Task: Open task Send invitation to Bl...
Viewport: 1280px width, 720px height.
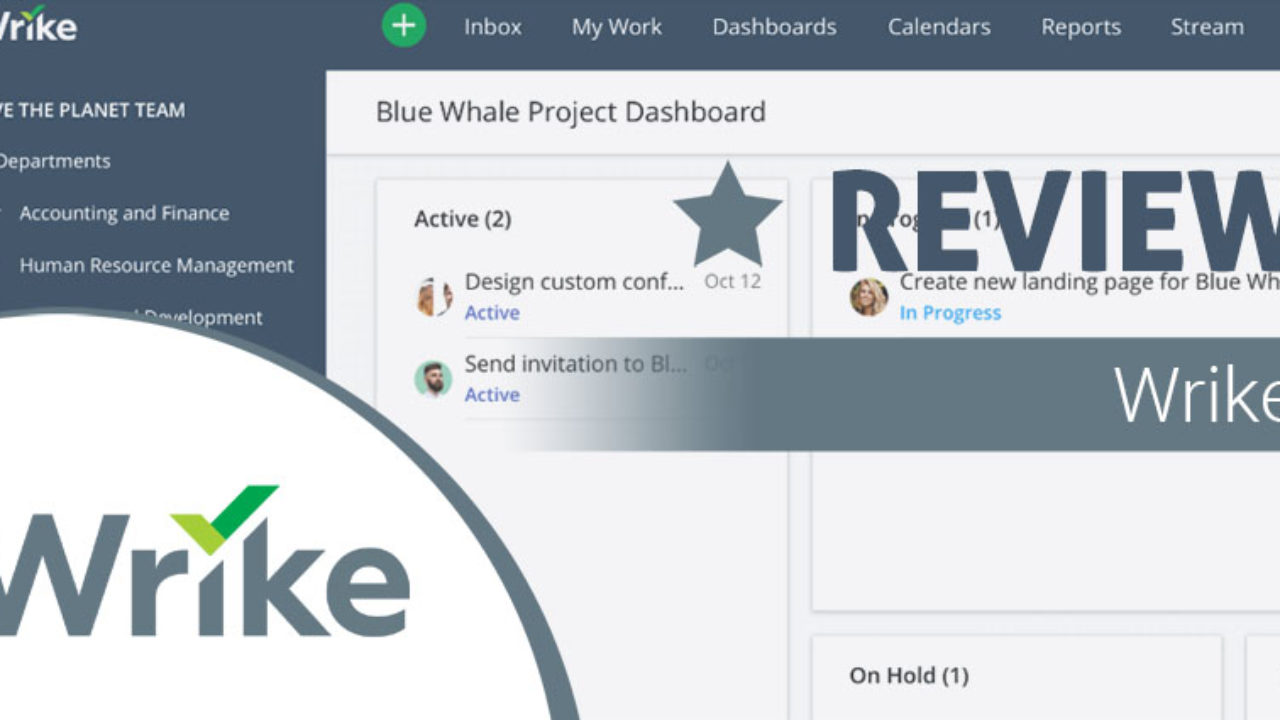Action: point(576,364)
